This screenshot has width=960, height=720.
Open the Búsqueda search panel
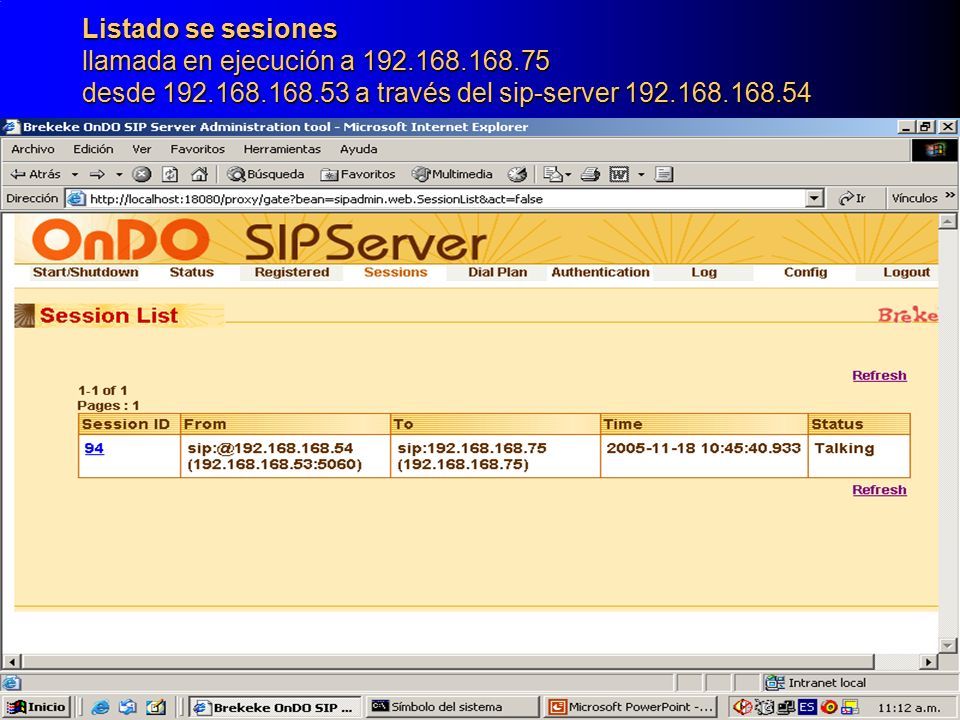266,174
